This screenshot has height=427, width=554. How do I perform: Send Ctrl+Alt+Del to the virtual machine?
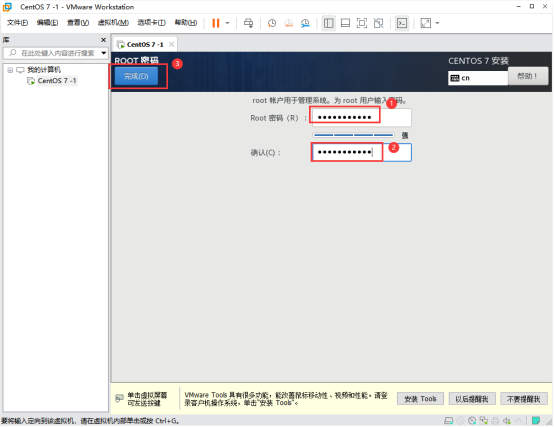point(248,23)
